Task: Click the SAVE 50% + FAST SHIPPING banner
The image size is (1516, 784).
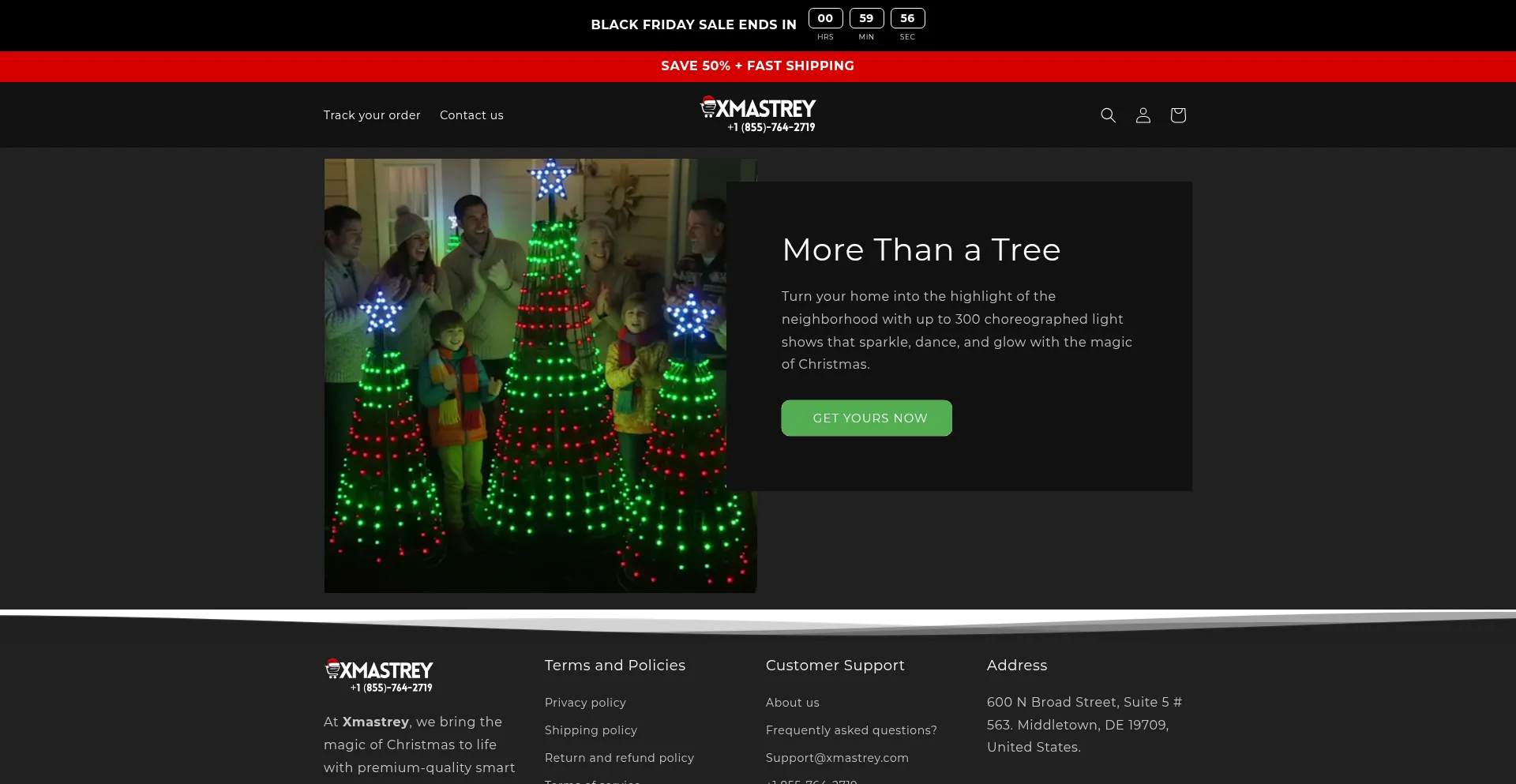Action: click(757, 66)
